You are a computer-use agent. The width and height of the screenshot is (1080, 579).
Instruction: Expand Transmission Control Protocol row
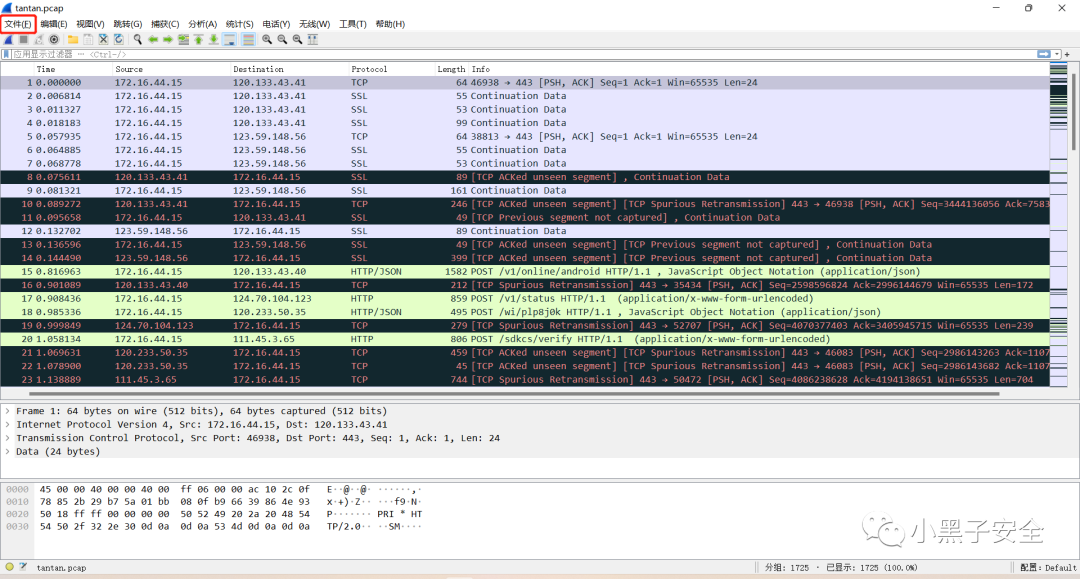[8, 438]
